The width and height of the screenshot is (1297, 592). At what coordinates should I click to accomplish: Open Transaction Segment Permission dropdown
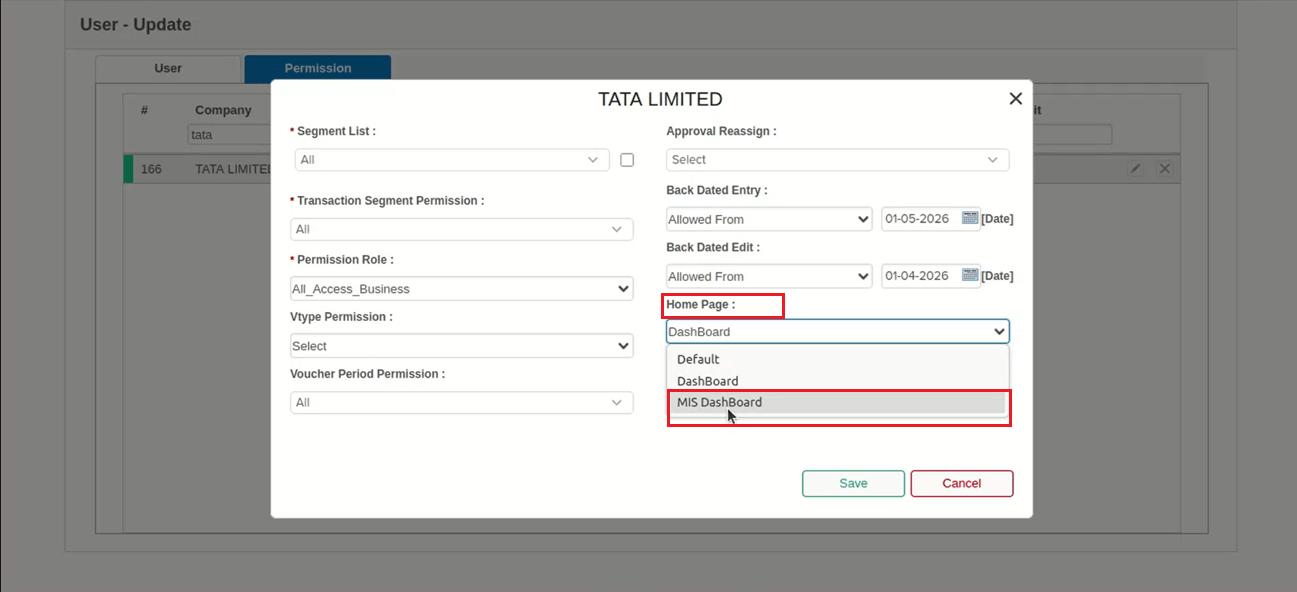(462, 229)
